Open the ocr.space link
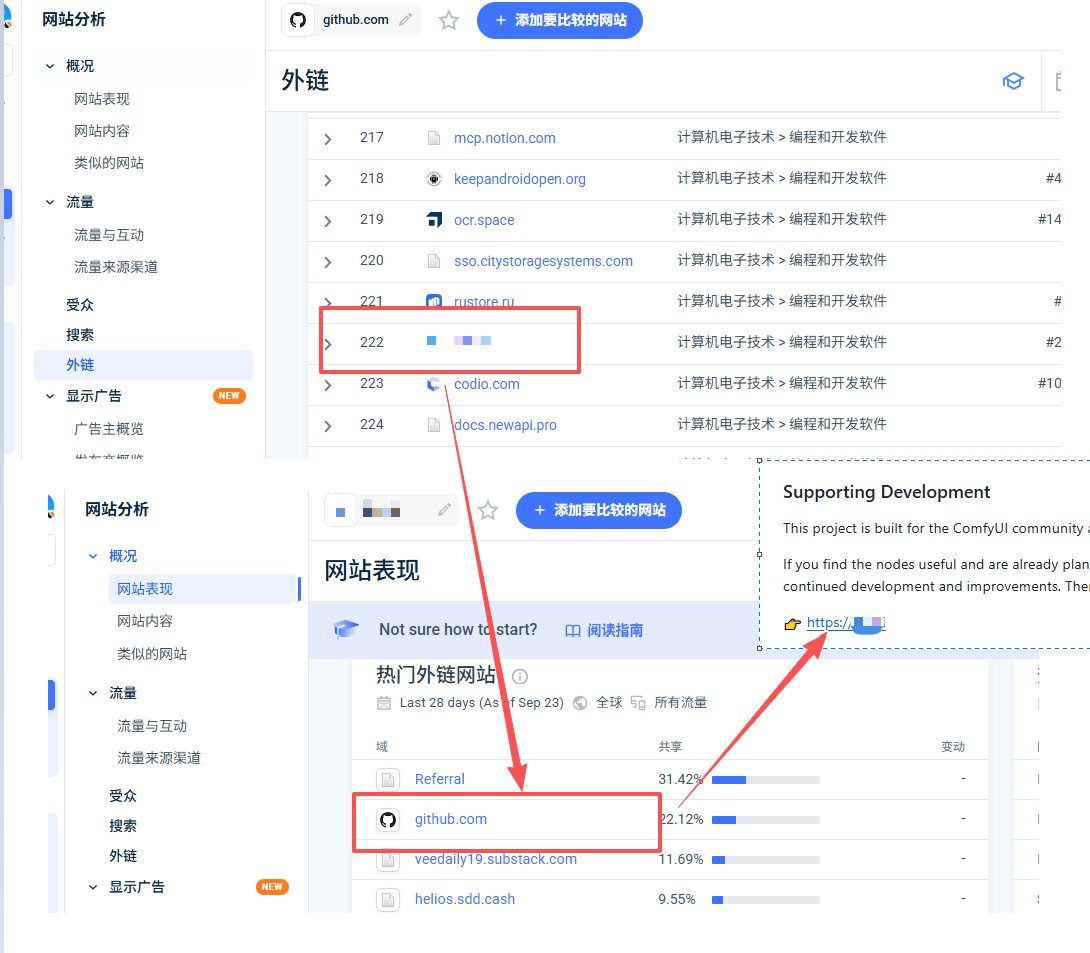Screen dimensions: 1090x953 [x=484, y=220]
